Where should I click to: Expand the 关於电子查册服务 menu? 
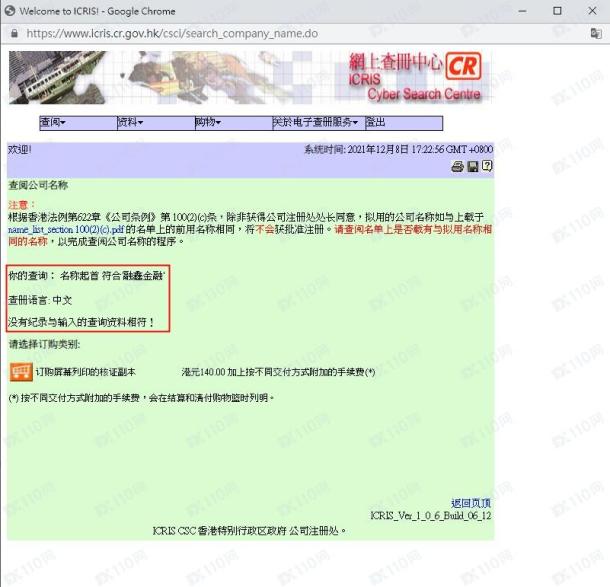click(x=315, y=123)
